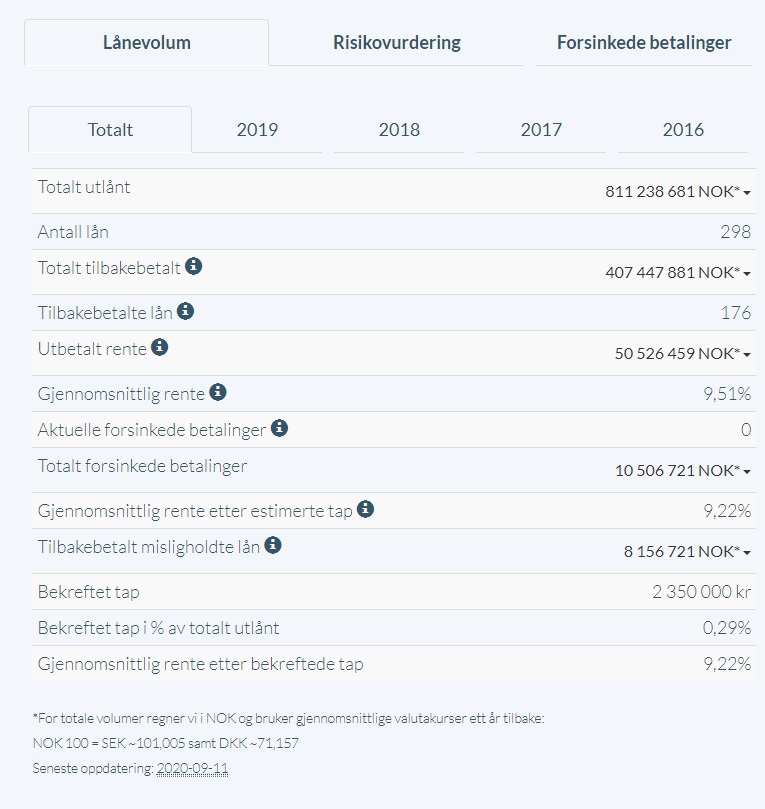Screen dimensions: 765x809
Task: Open the Forsinkede betalinger tab
Action: pyautogui.click(x=644, y=43)
